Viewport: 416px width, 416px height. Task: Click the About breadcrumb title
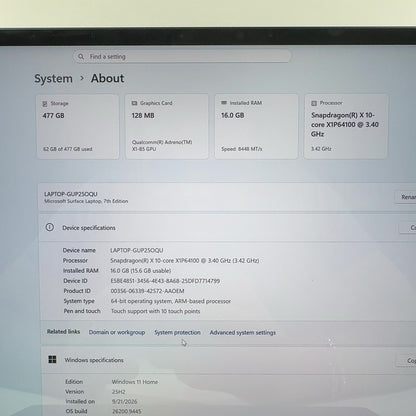coord(107,78)
